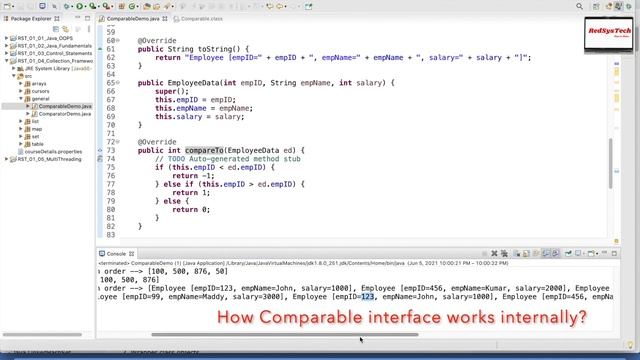Screen dimensions: 640x360
Task: Click the console horizontal scrollbar
Action: pos(285,335)
